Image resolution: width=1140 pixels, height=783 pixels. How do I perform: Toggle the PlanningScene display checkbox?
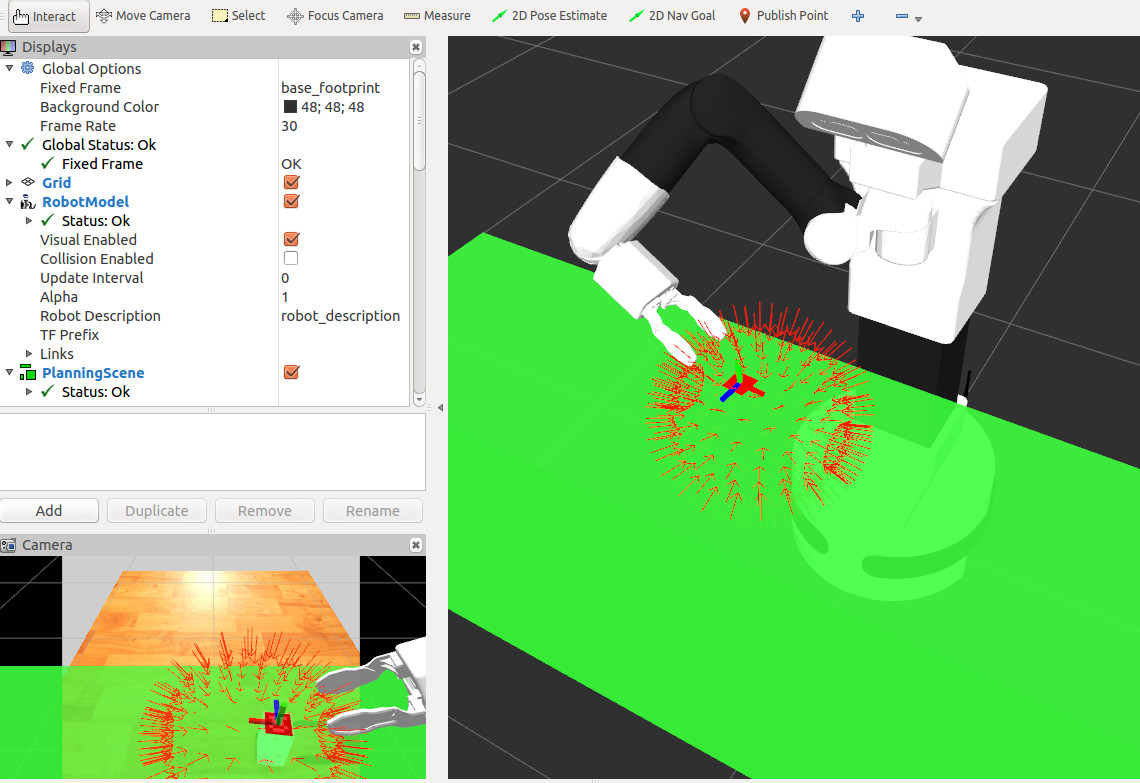[x=291, y=372]
